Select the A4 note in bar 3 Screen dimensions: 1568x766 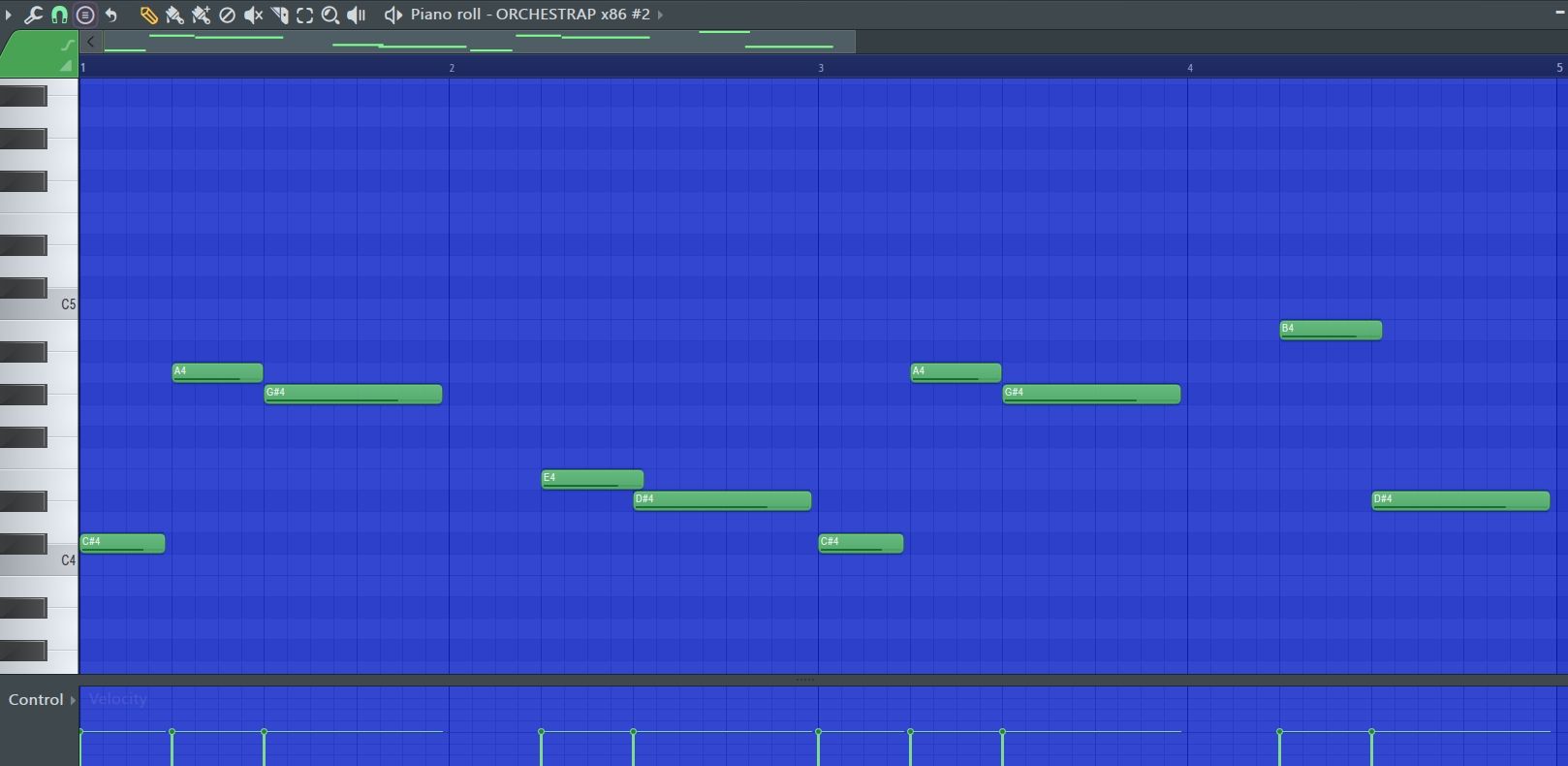(956, 372)
